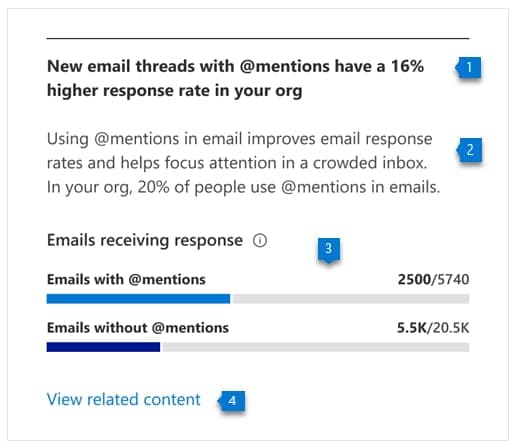
Task: Click the Emails receiving response heading
Action: pos(145,241)
